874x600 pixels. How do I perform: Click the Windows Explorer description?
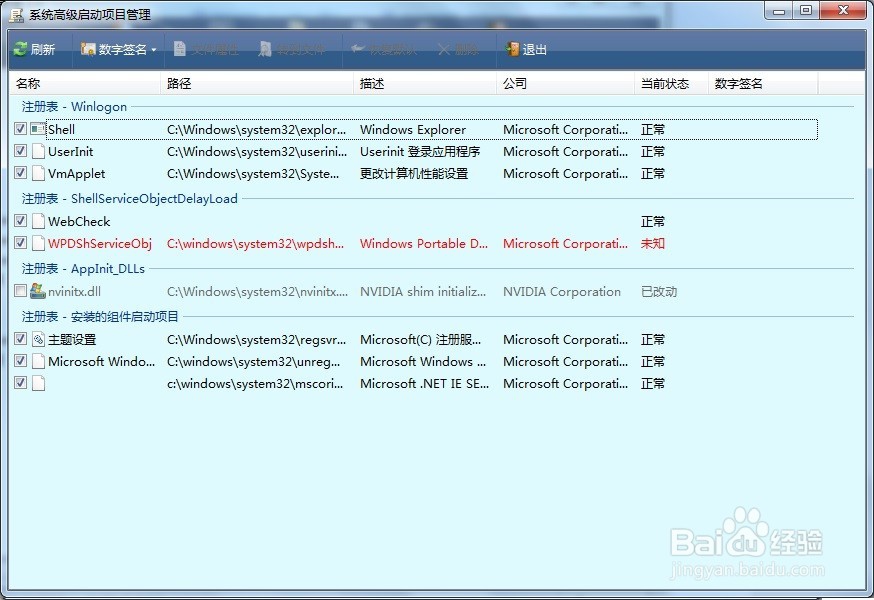[x=413, y=129]
